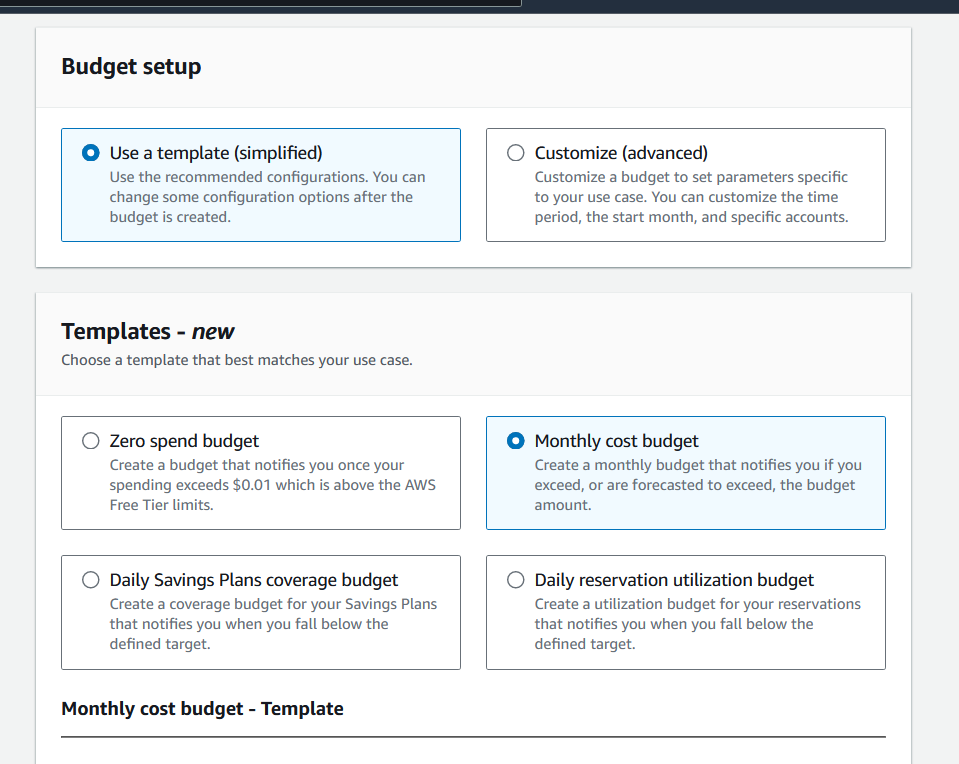Click the 'Zero spend budget' label text
Viewport: 959px width, 764px height.
point(184,441)
